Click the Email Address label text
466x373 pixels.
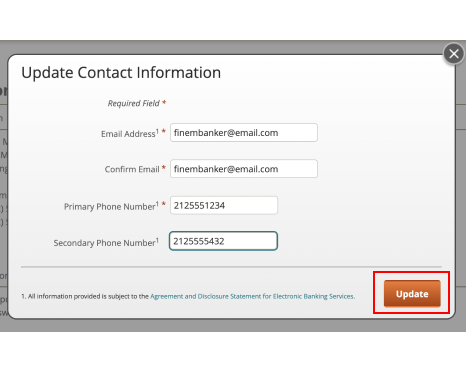130,134
